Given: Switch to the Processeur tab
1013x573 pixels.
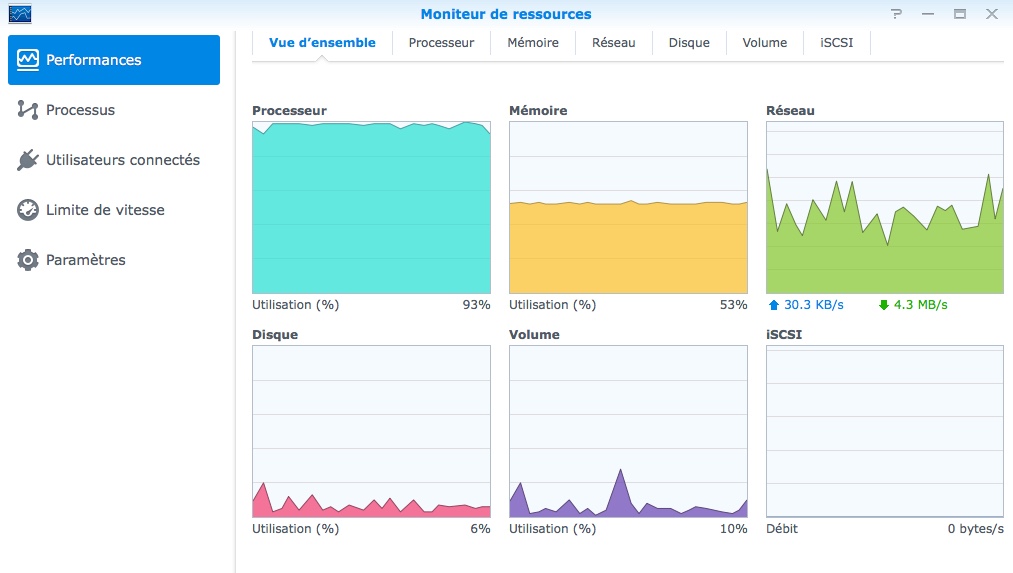Looking at the screenshot, I should 441,43.
